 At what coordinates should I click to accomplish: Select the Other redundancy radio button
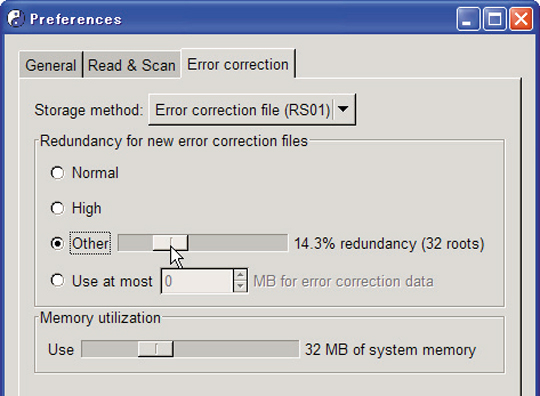click(x=57, y=243)
